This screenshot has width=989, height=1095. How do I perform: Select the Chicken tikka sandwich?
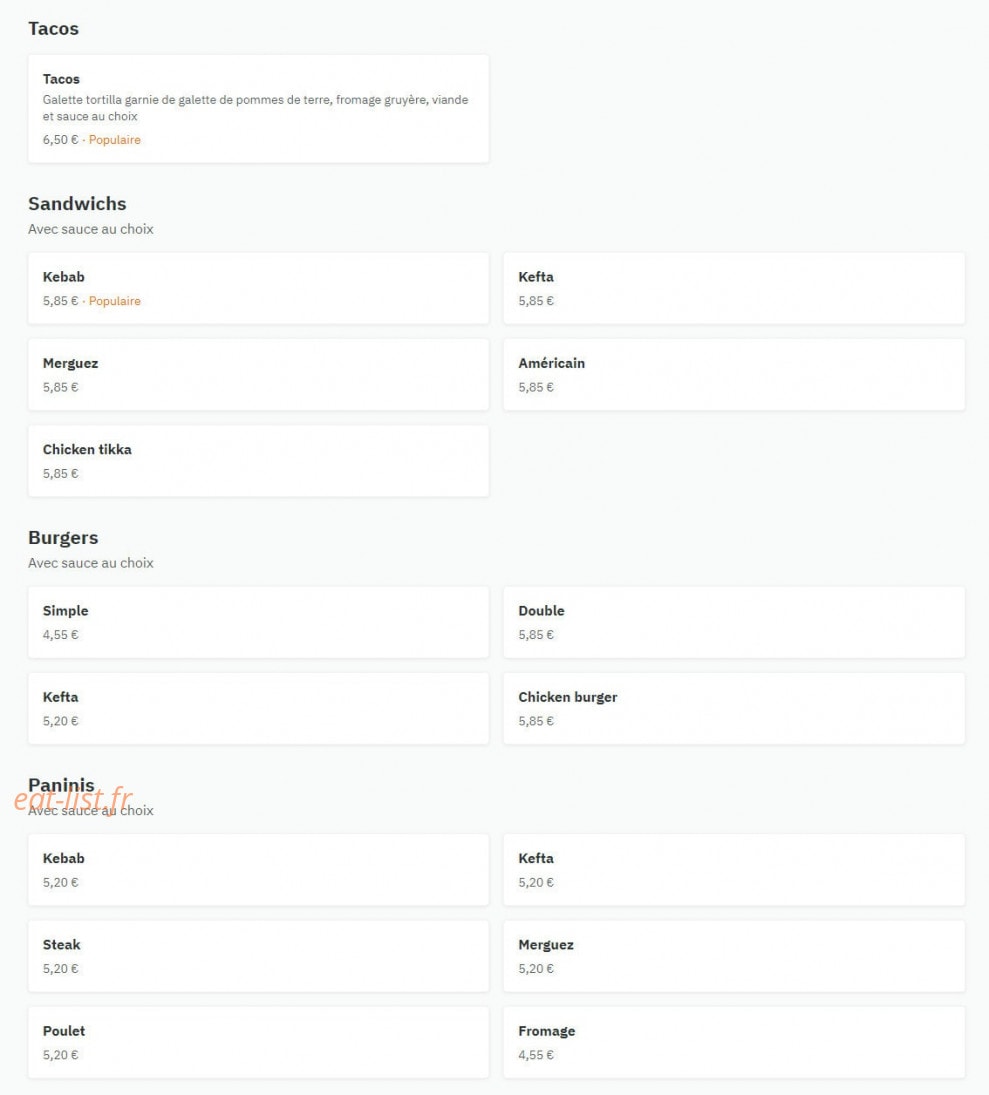pyautogui.click(x=258, y=461)
